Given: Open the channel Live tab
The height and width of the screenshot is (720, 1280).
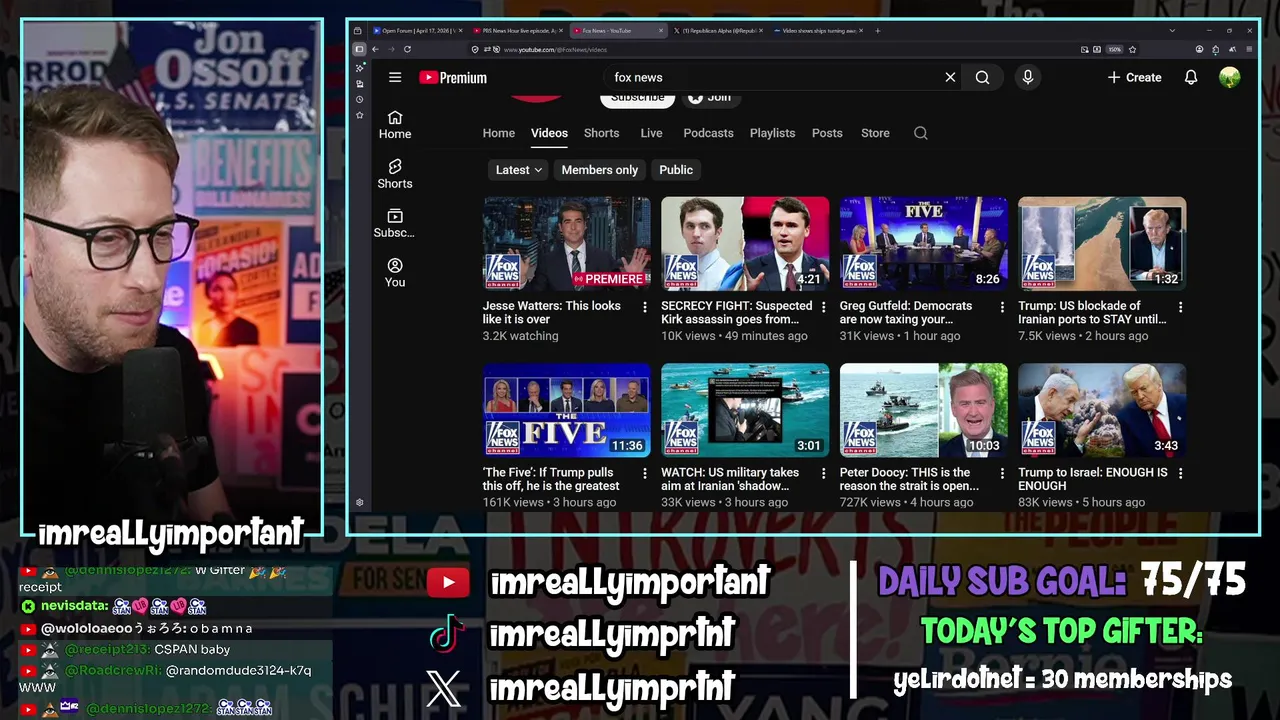Looking at the screenshot, I should [x=651, y=133].
